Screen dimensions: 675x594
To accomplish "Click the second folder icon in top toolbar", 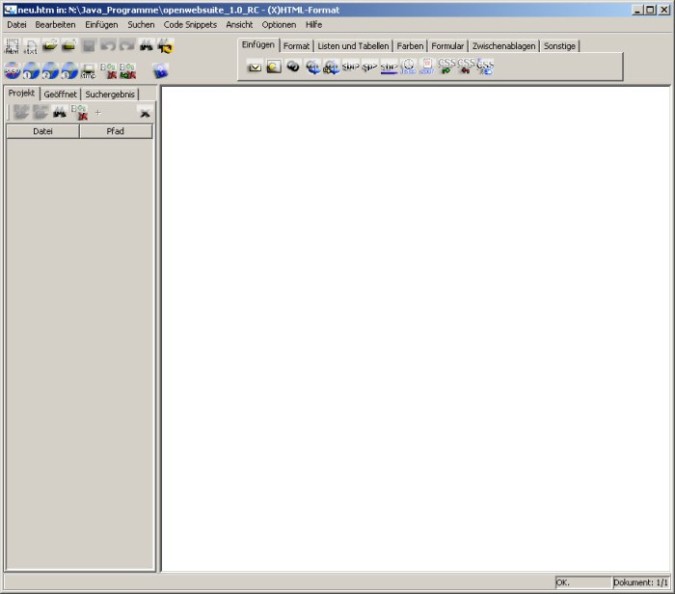I will pyautogui.click(x=69, y=45).
